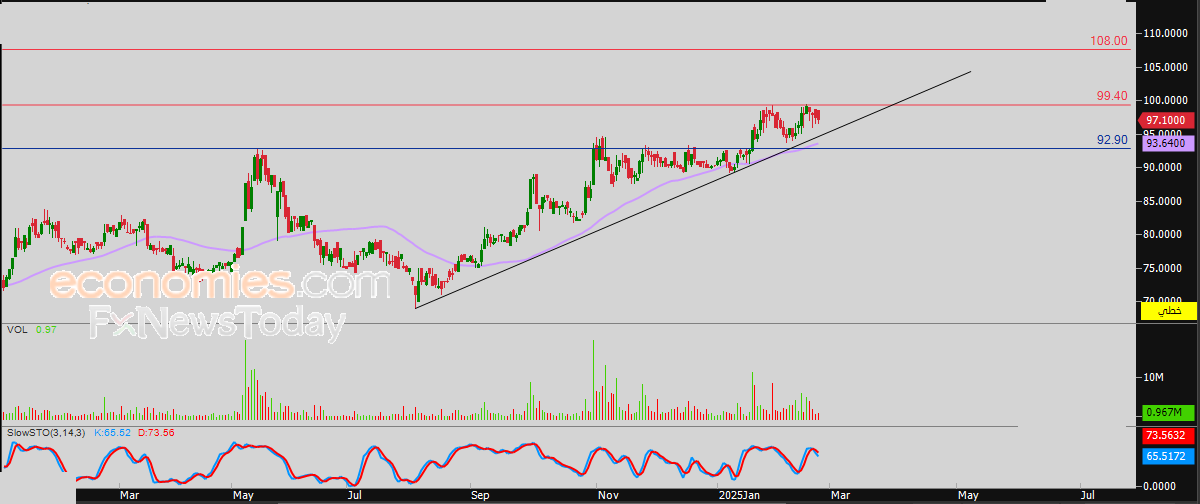Select the purple 93.6400 moving average tag
This screenshot has width=1200, height=504.
(1166, 143)
